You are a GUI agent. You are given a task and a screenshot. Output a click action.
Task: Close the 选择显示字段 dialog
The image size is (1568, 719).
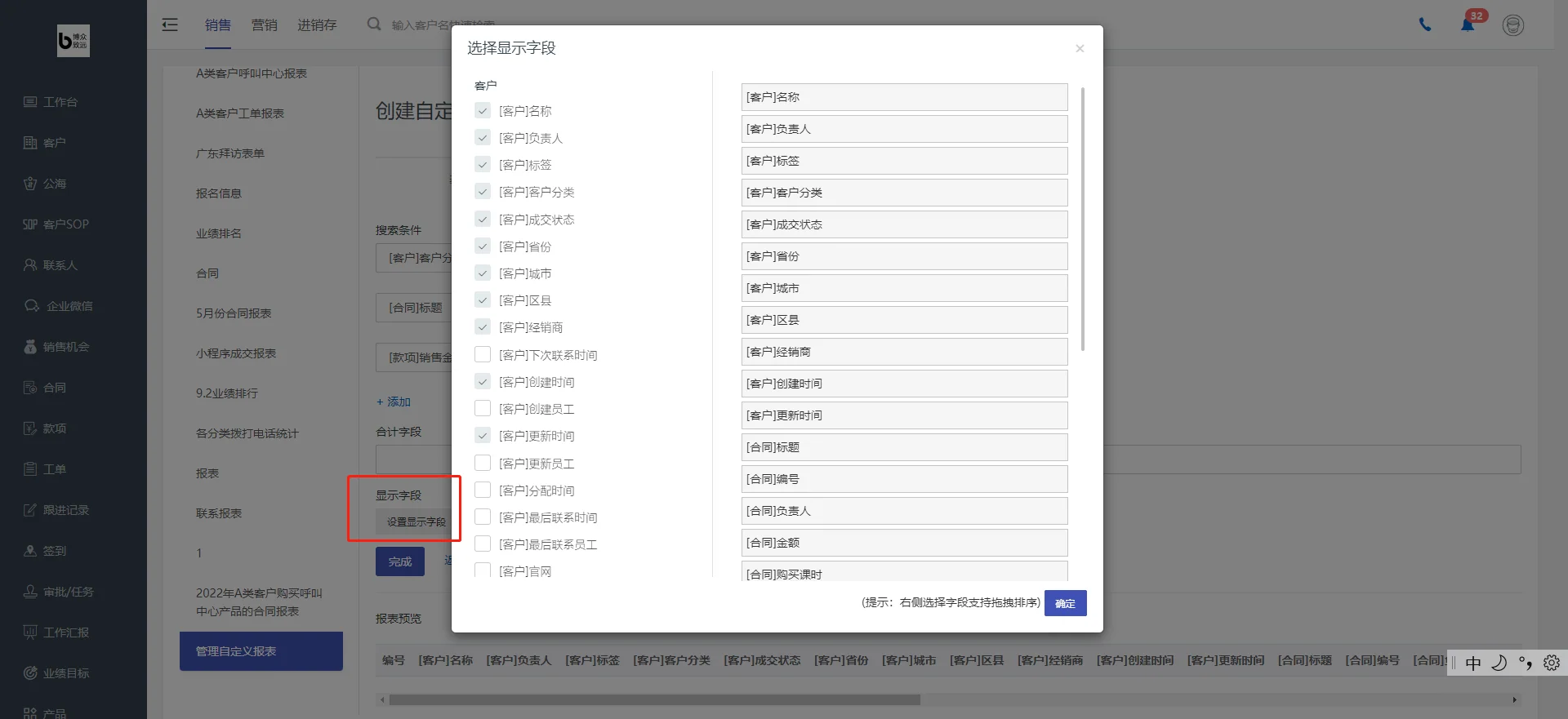coord(1080,49)
